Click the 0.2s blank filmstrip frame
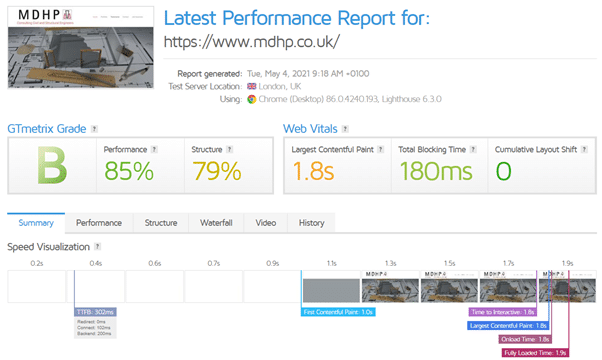The image size is (602, 360). (36, 286)
